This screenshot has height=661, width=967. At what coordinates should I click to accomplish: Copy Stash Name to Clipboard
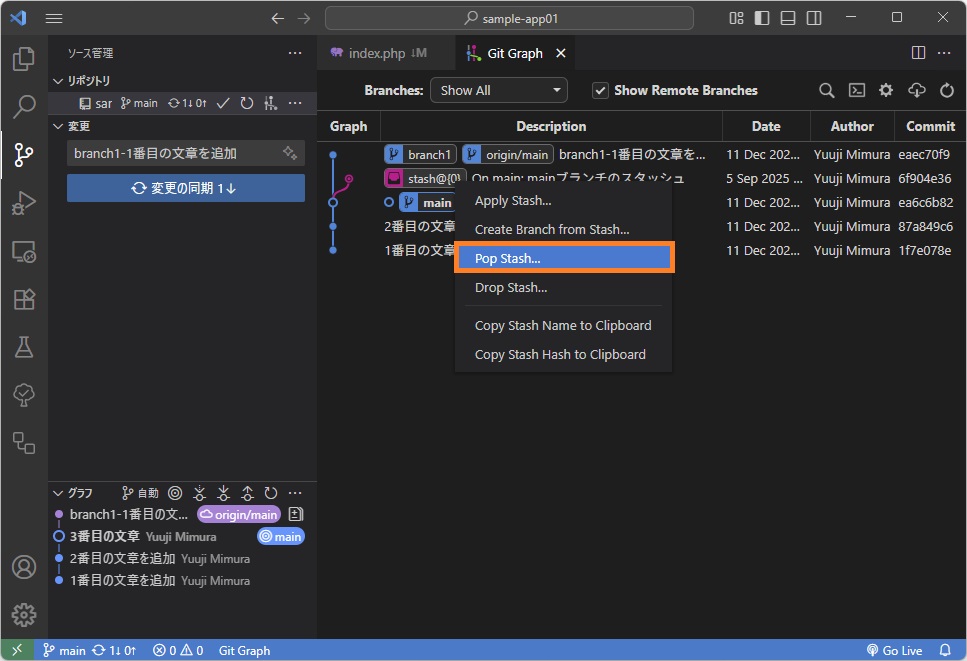[563, 326]
